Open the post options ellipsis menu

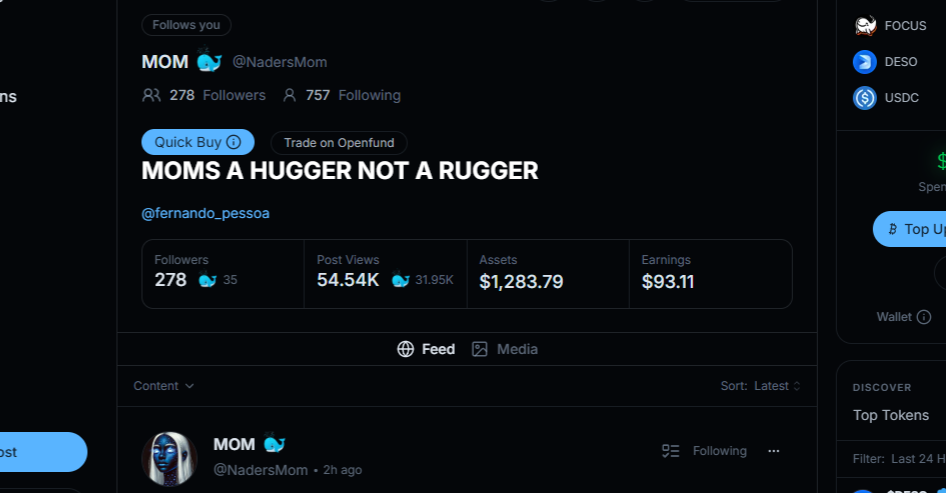(773, 451)
